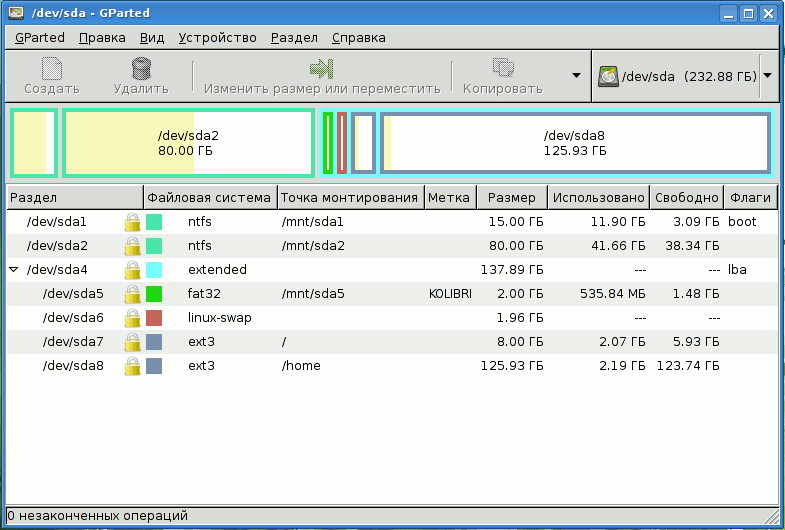Screen dimensions: 785x530
Task: Sort by the Размер column header
Action: (512, 198)
